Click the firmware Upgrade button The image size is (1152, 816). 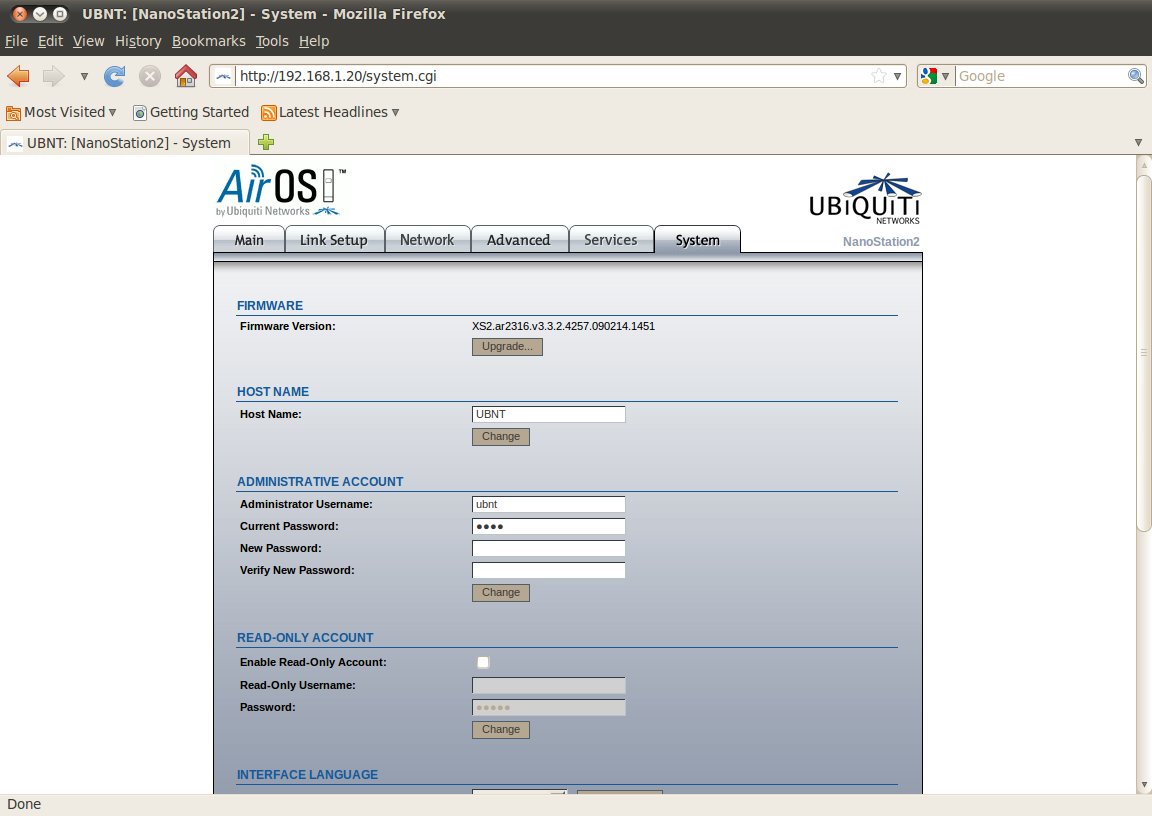507,347
